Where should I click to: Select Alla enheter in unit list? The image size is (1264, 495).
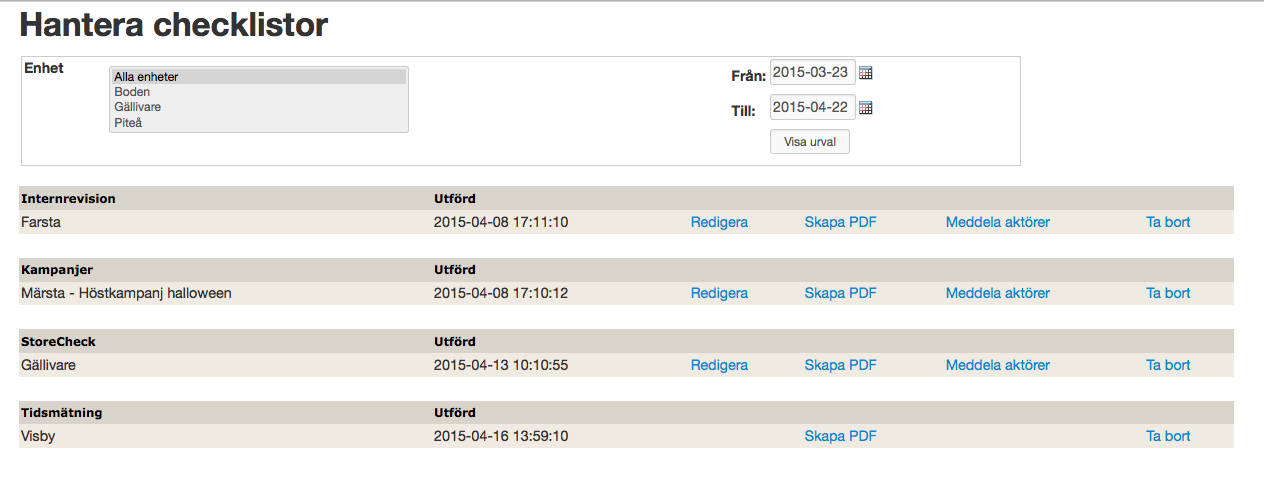tap(258, 76)
